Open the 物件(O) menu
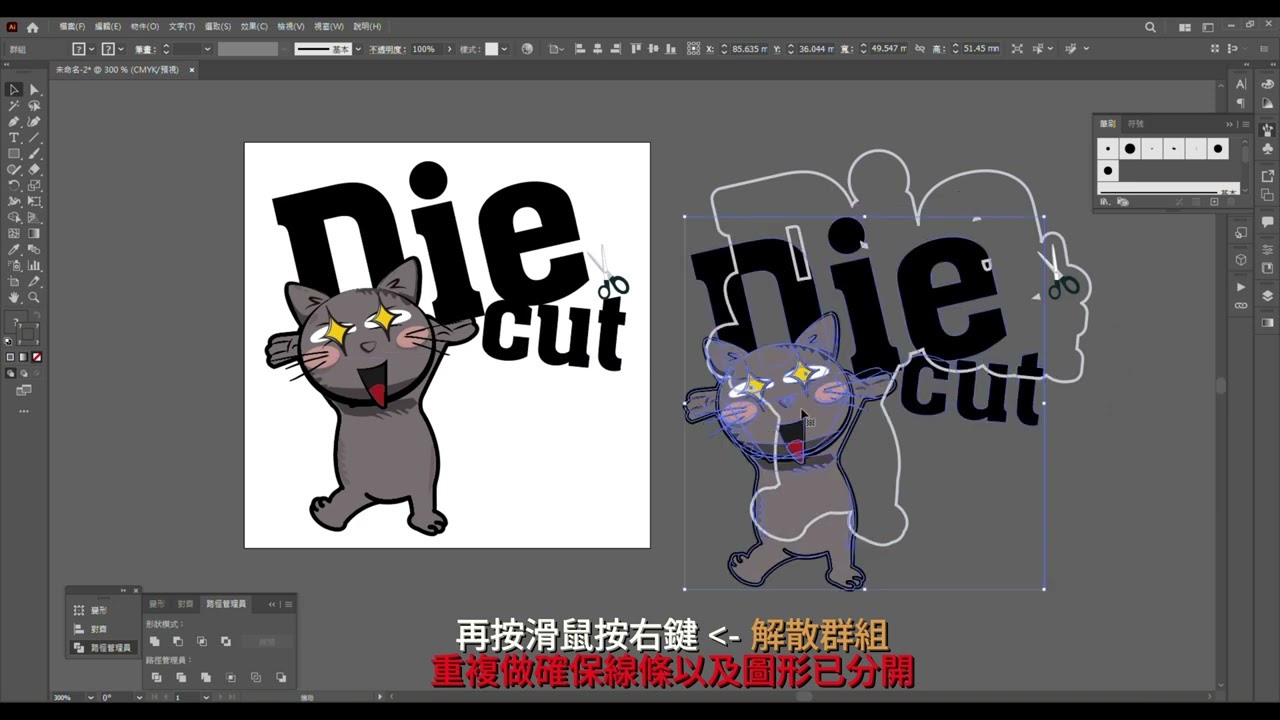The image size is (1280, 720). [144, 27]
